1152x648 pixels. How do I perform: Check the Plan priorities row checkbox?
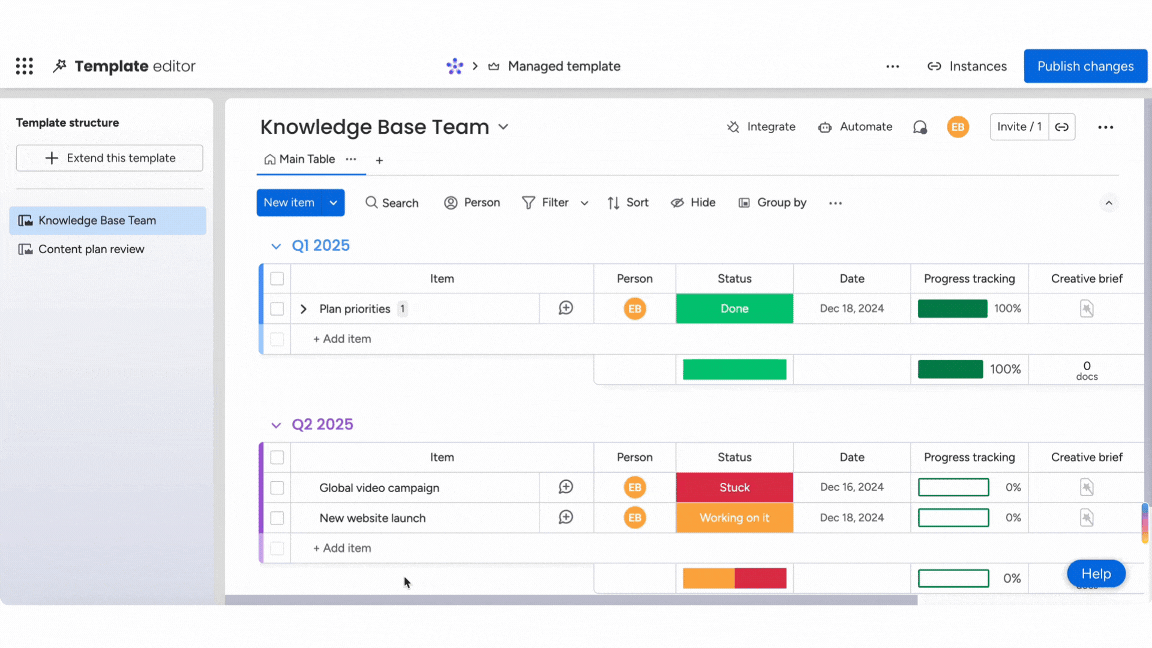pyautogui.click(x=277, y=309)
